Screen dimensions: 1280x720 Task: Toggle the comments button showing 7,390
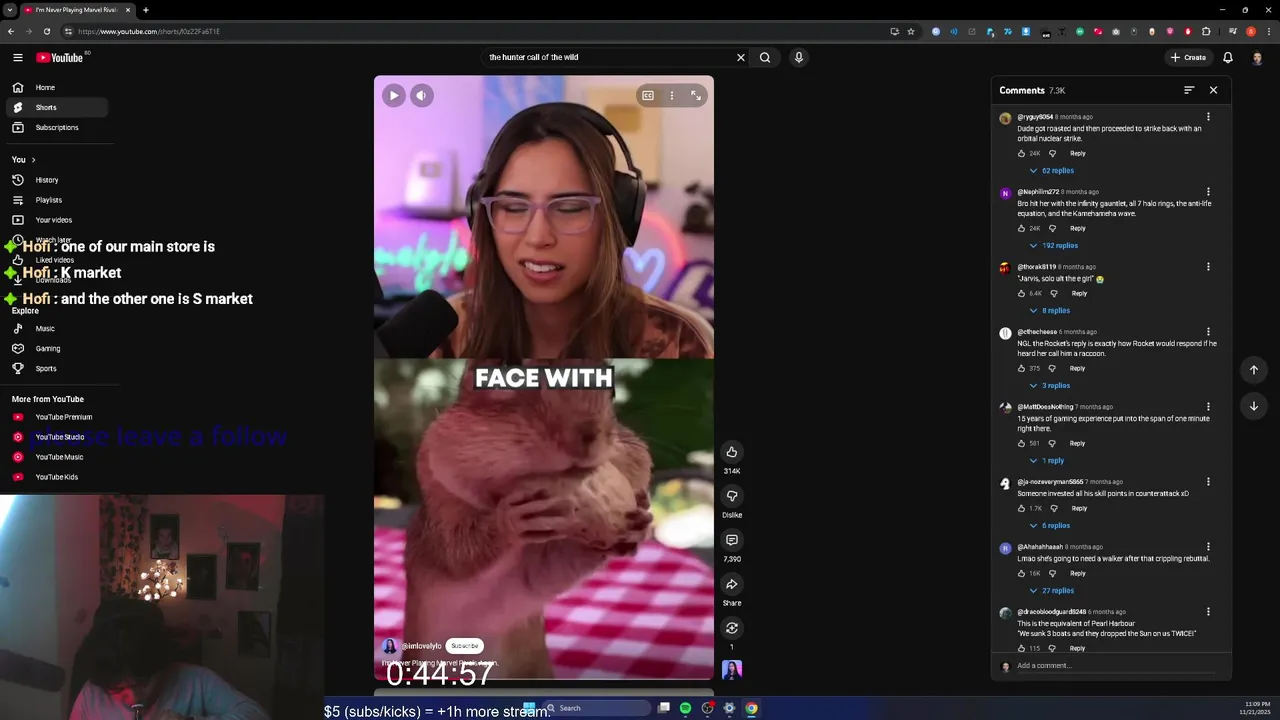tap(732, 540)
